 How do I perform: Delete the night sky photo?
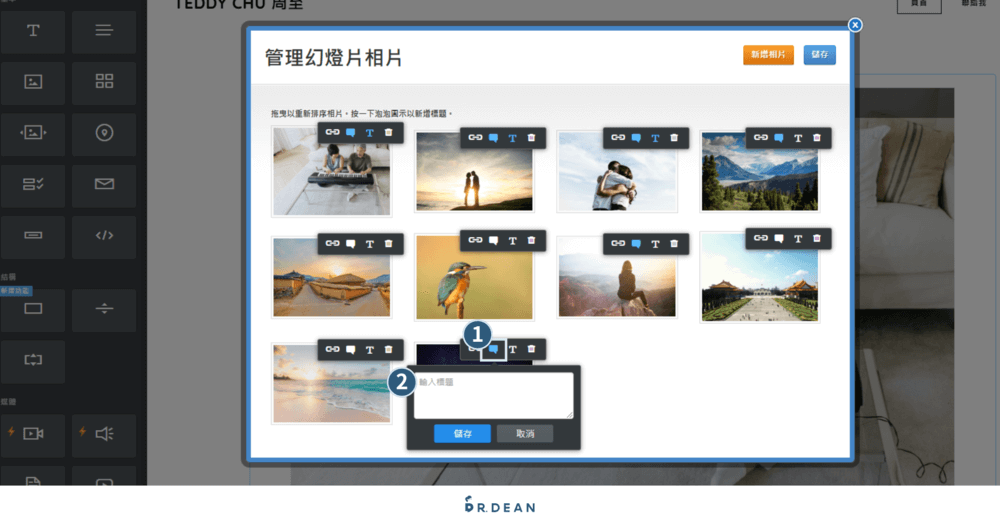pos(531,349)
